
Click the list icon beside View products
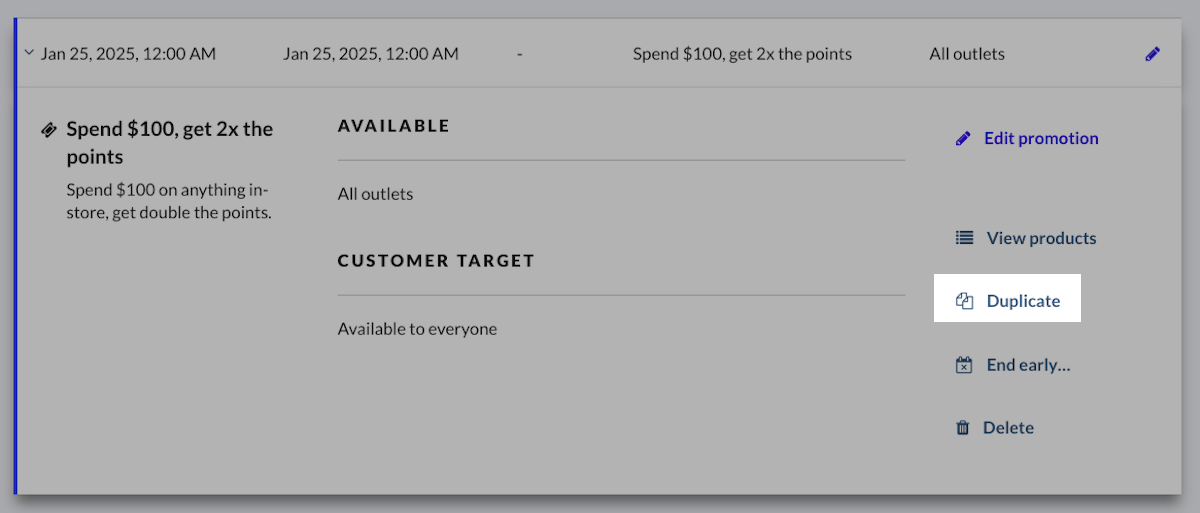coord(964,238)
